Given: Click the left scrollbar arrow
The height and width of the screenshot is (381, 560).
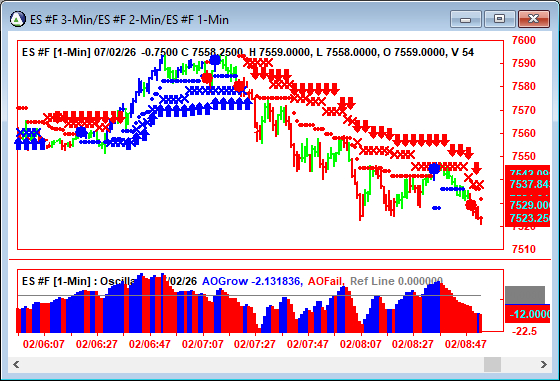Looking at the screenshot, I should pos(16,364).
